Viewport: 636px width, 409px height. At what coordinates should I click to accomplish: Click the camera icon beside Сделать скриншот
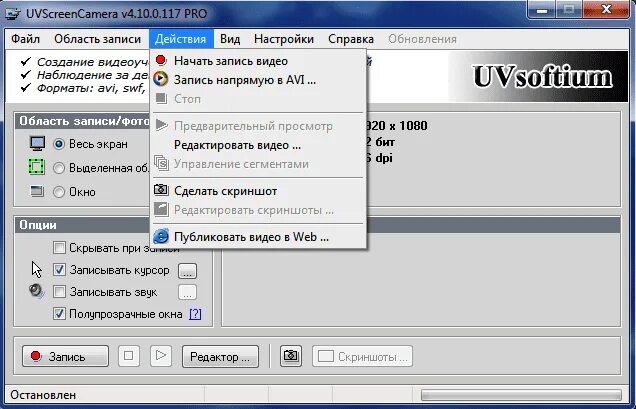click(x=161, y=190)
